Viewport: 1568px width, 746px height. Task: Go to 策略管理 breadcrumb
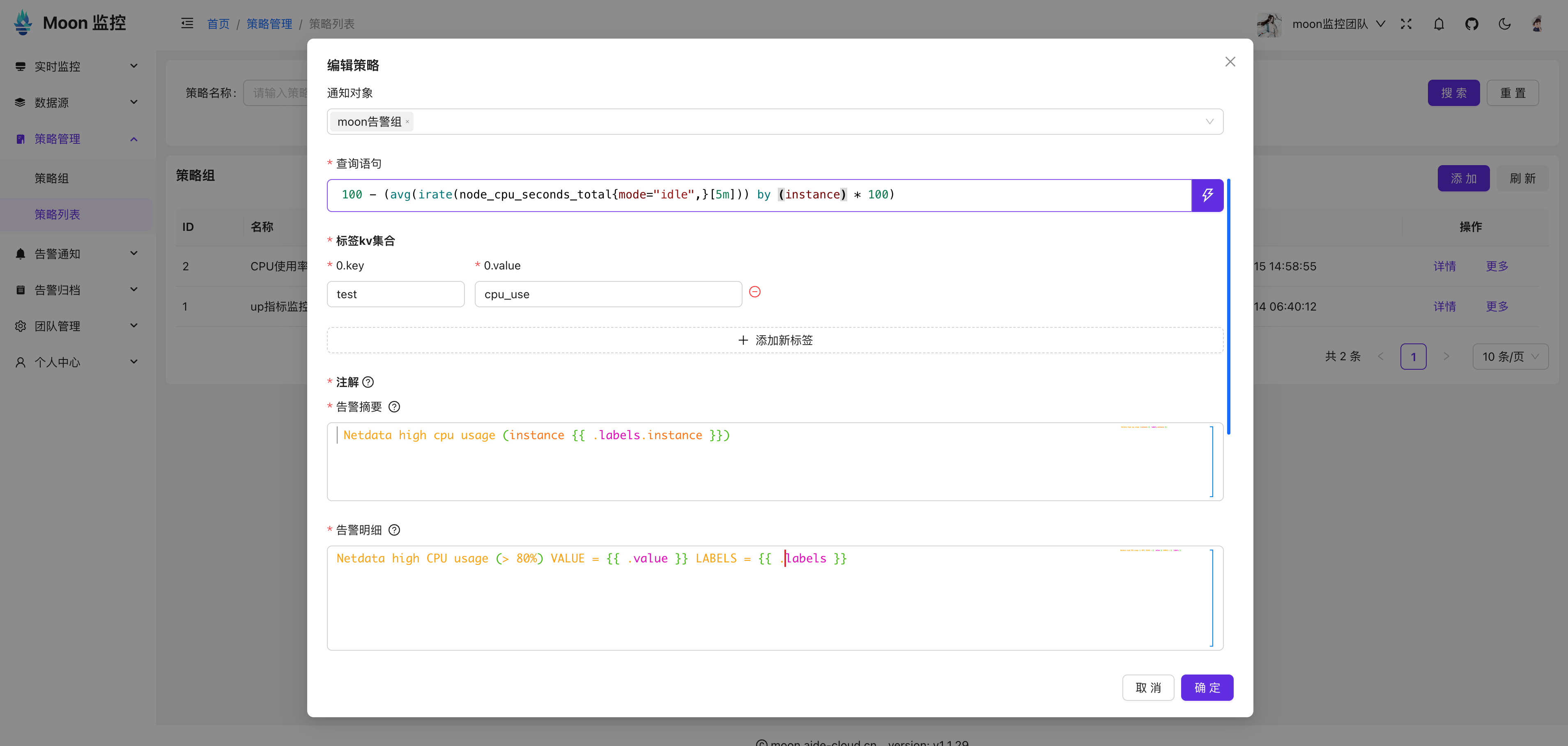(x=269, y=24)
